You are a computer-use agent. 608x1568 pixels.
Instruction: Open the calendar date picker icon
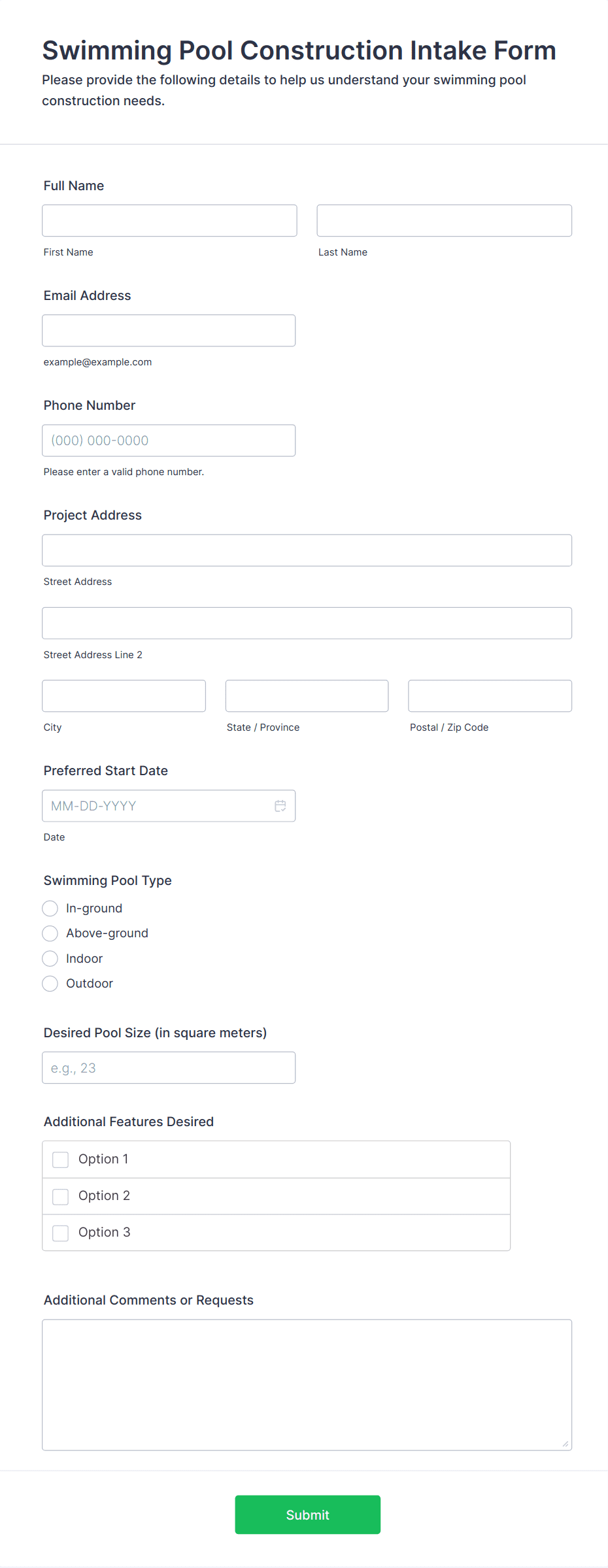click(x=280, y=806)
